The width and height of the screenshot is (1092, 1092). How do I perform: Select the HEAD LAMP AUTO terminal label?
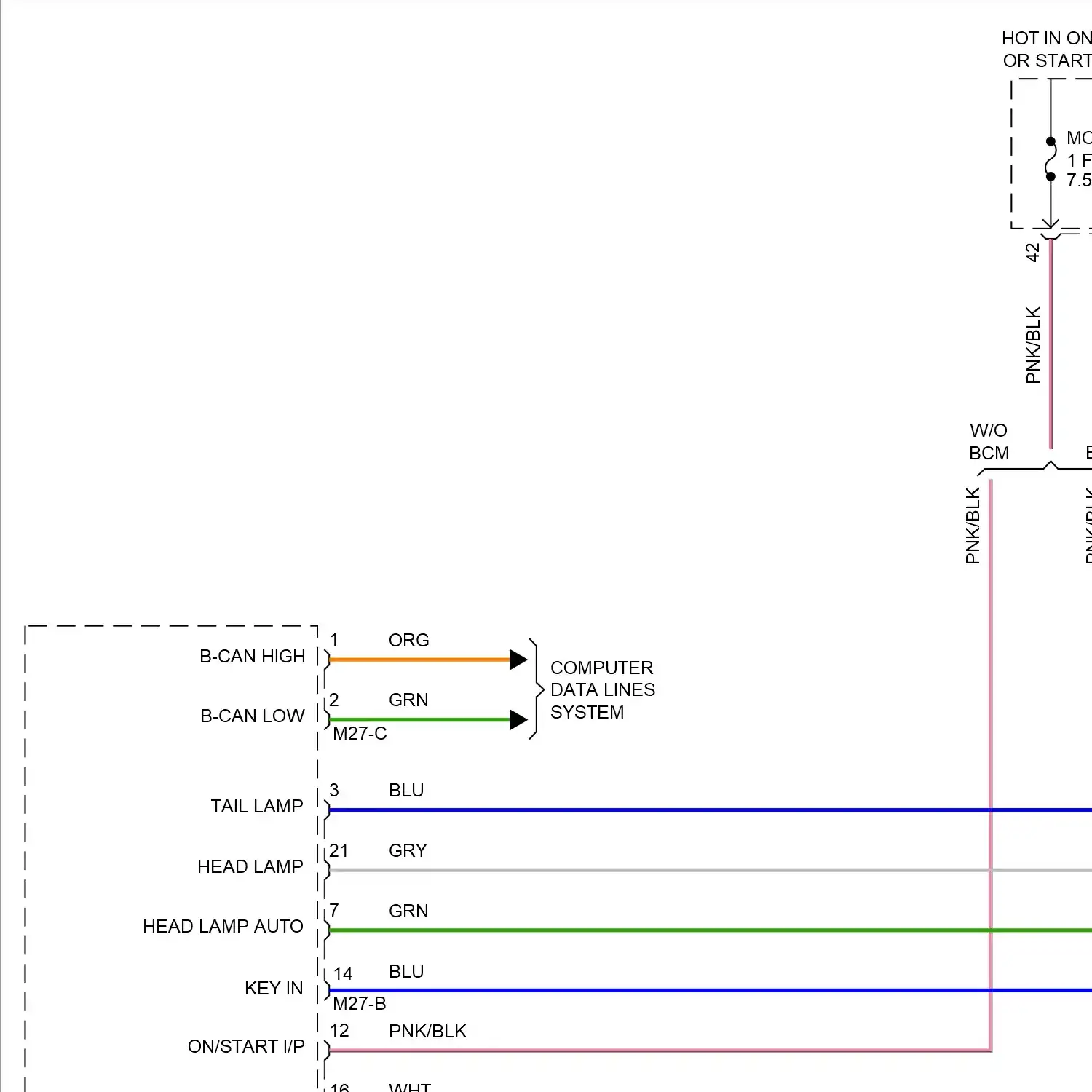[223, 927]
